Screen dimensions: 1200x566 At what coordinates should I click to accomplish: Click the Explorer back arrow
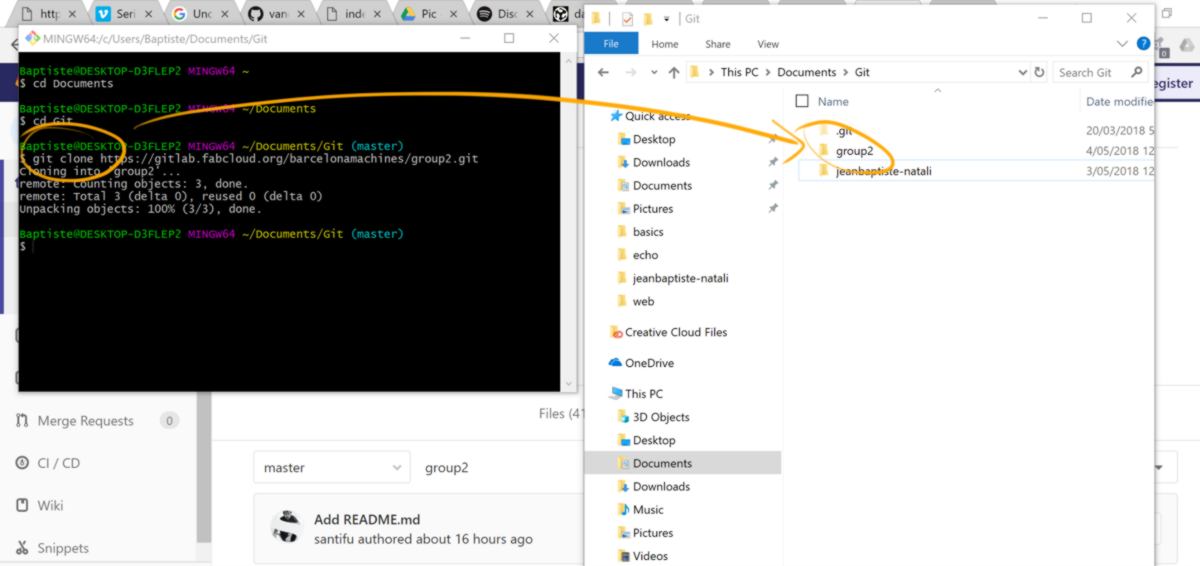click(x=603, y=73)
